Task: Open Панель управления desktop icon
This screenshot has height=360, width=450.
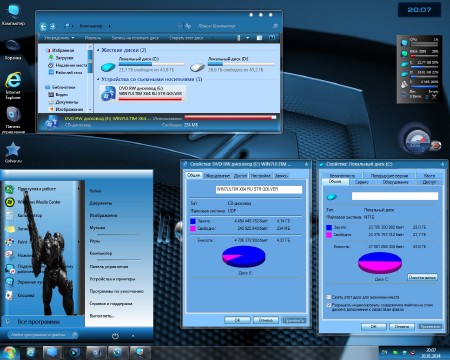Action: pyautogui.click(x=13, y=120)
